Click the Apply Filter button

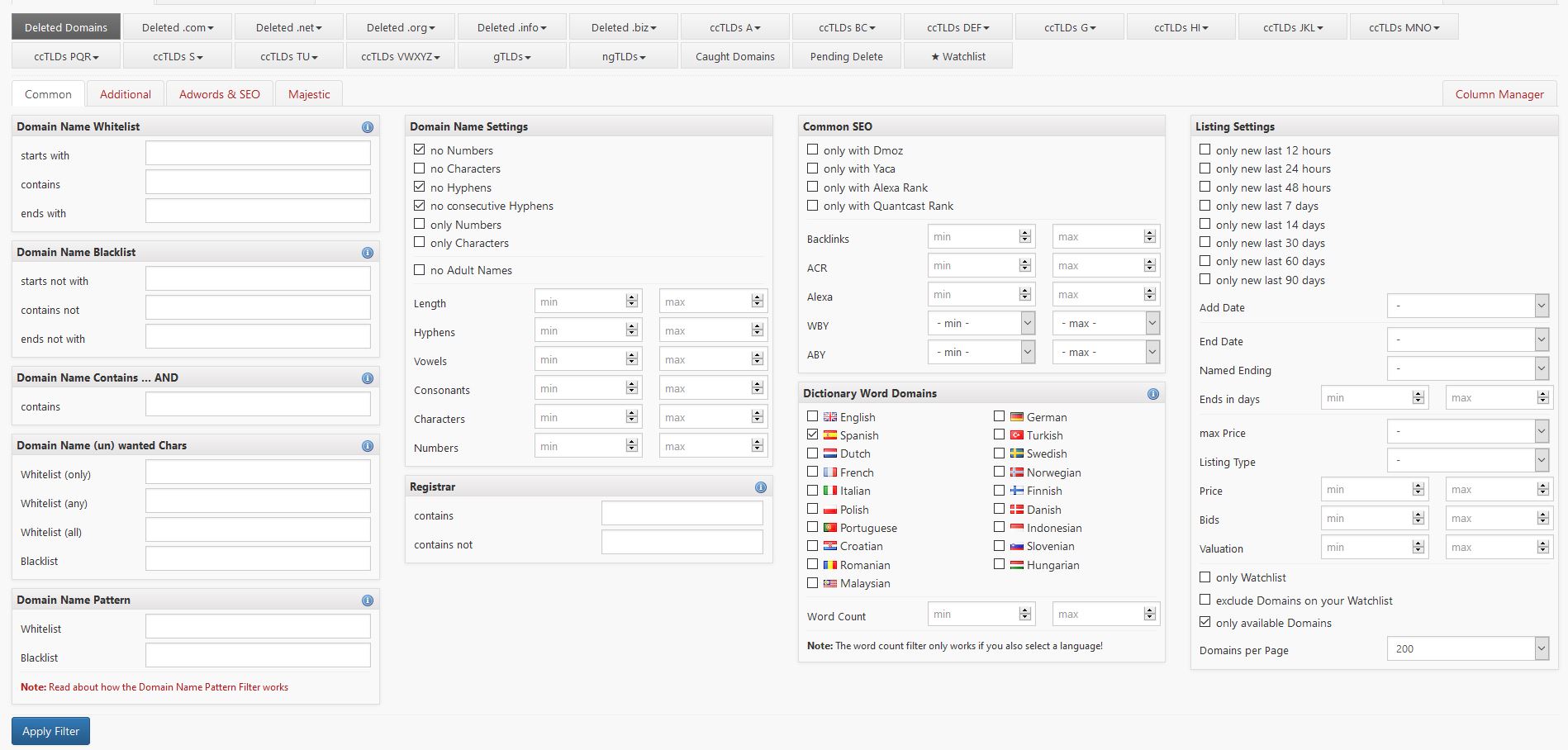click(x=51, y=731)
